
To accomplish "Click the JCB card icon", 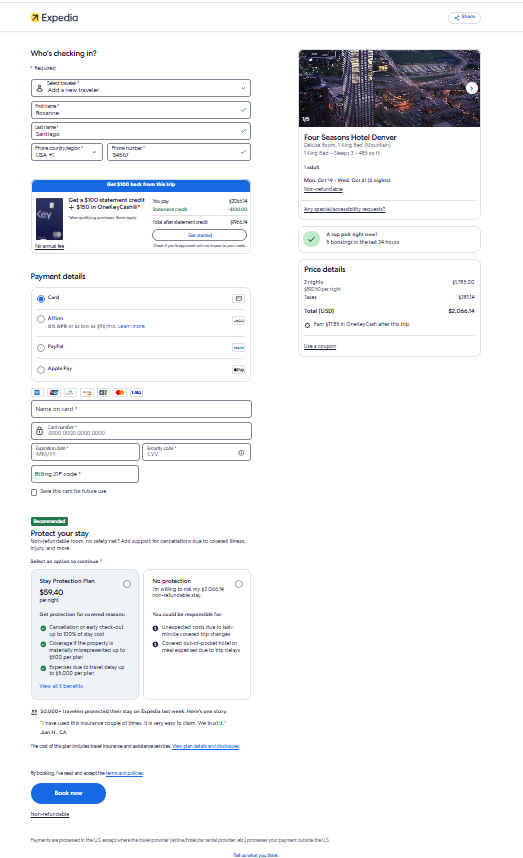I will (103, 392).
